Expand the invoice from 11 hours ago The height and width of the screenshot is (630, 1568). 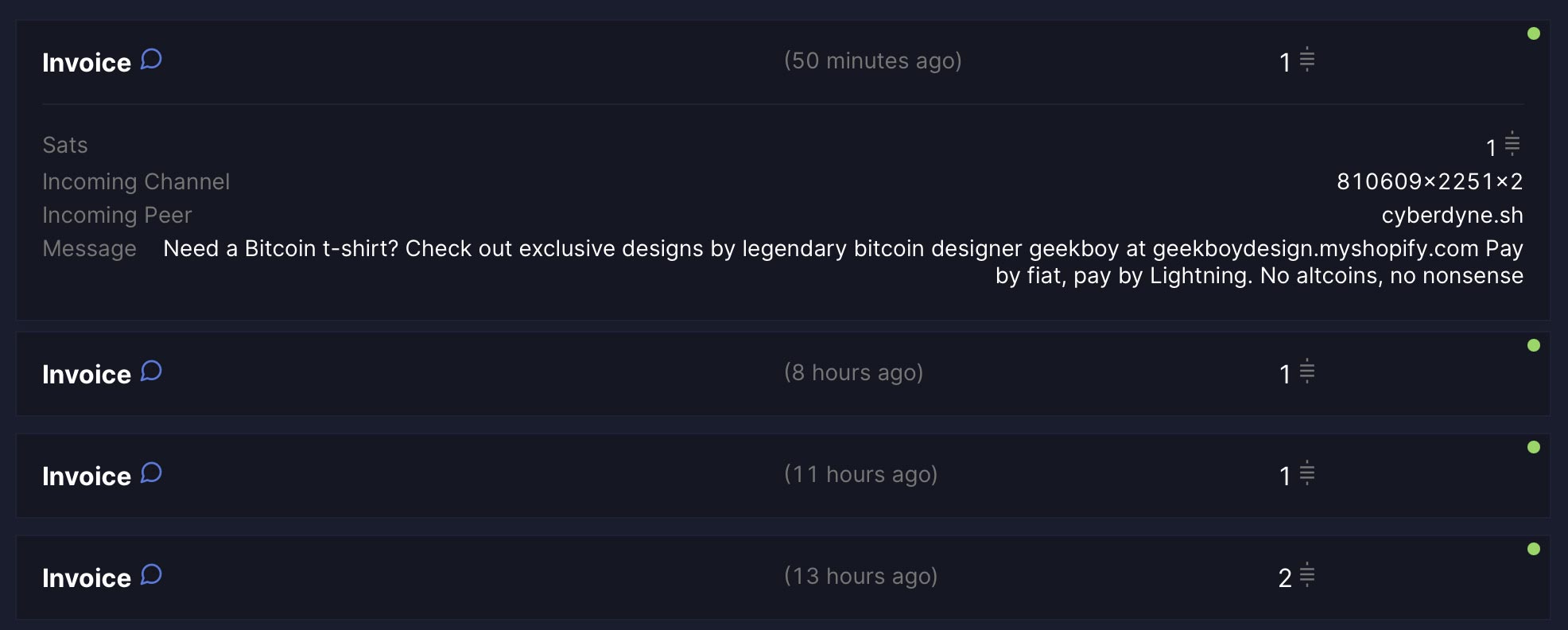(x=783, y=476)
